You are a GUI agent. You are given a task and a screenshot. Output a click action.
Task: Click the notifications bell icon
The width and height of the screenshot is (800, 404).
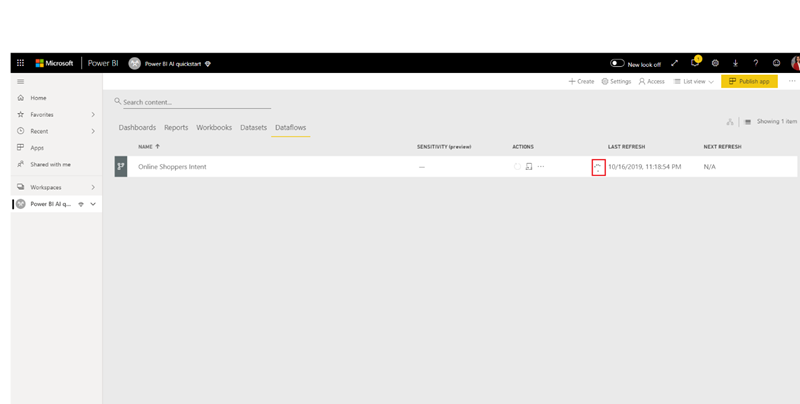(695, 63)
